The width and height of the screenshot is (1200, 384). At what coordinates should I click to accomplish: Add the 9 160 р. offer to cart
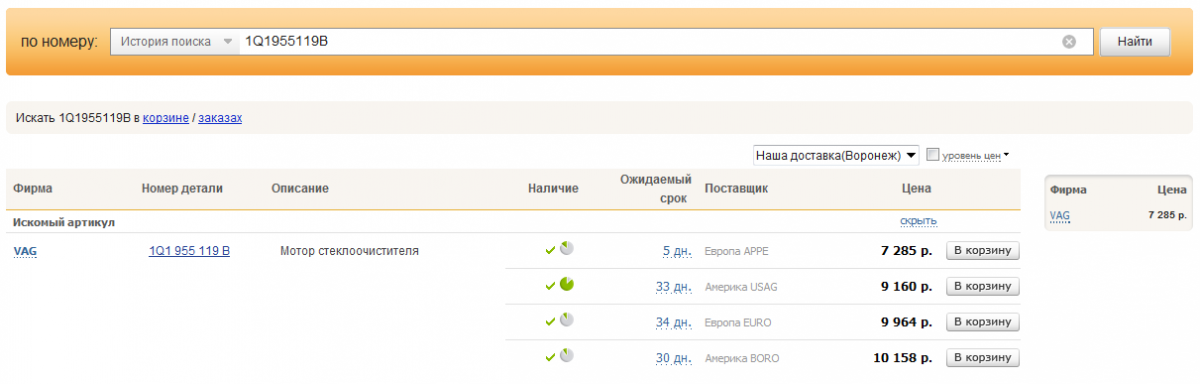click(x=983, y=287)
